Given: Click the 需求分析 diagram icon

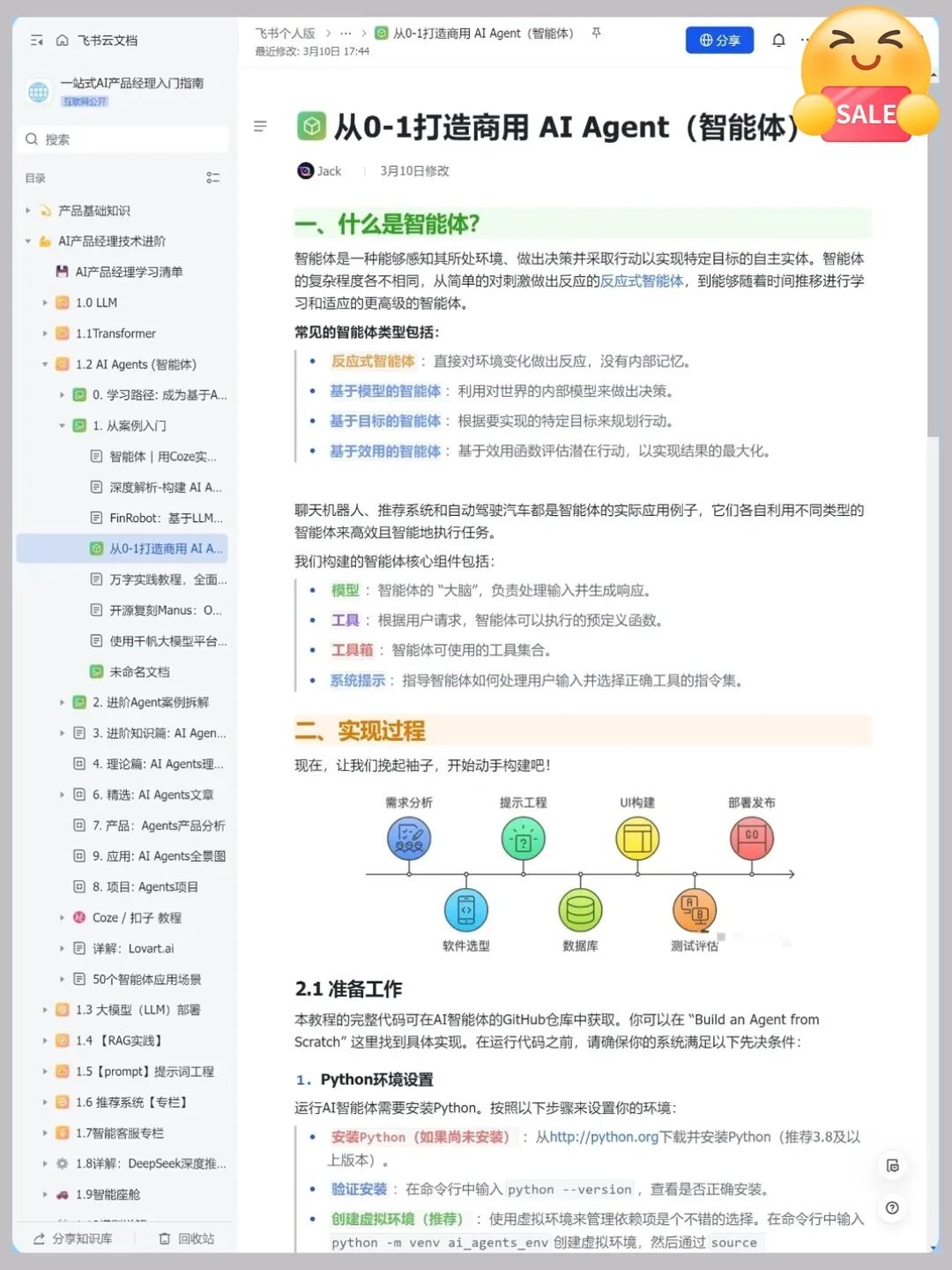Looking at the screenshot, I should (x=409, y=839).
